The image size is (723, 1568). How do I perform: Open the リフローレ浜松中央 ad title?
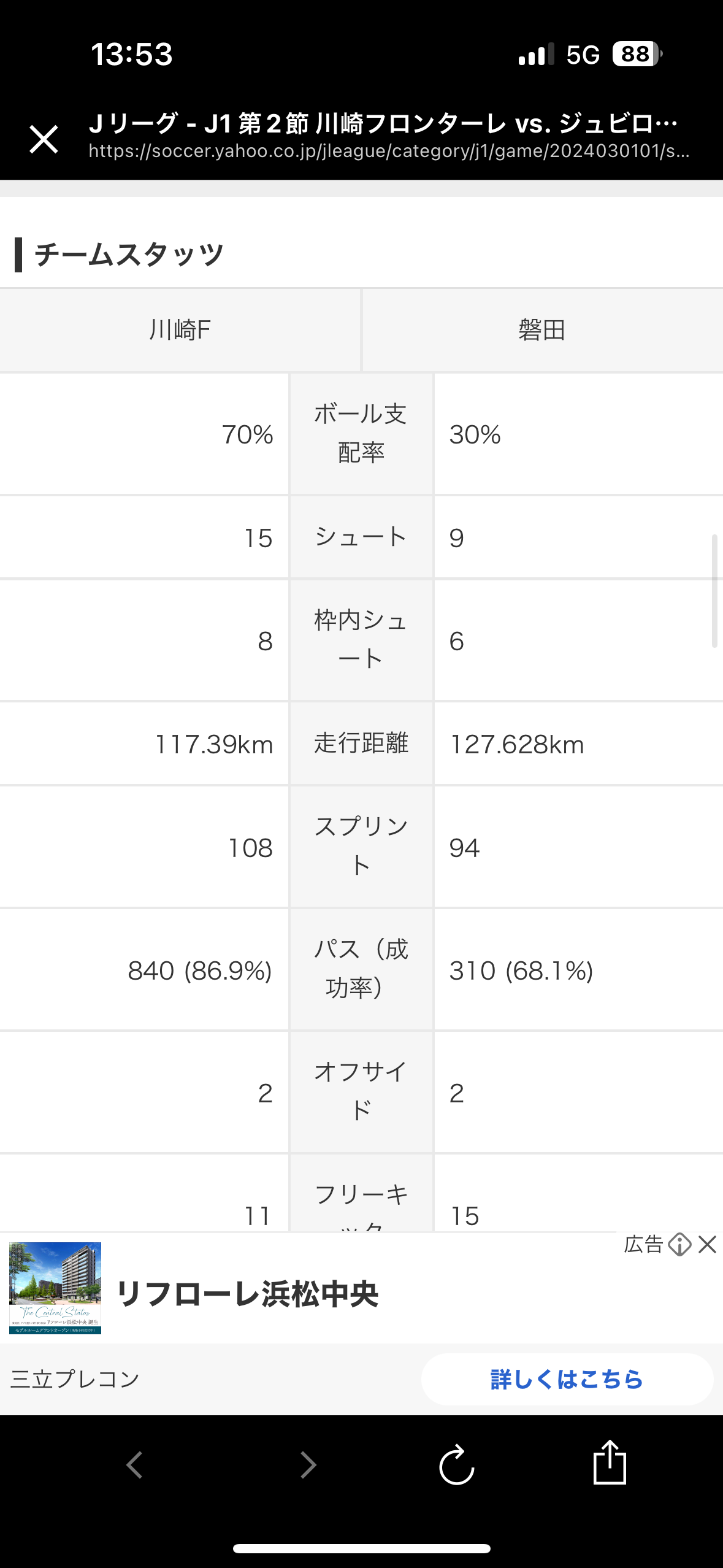(247, 1294)
